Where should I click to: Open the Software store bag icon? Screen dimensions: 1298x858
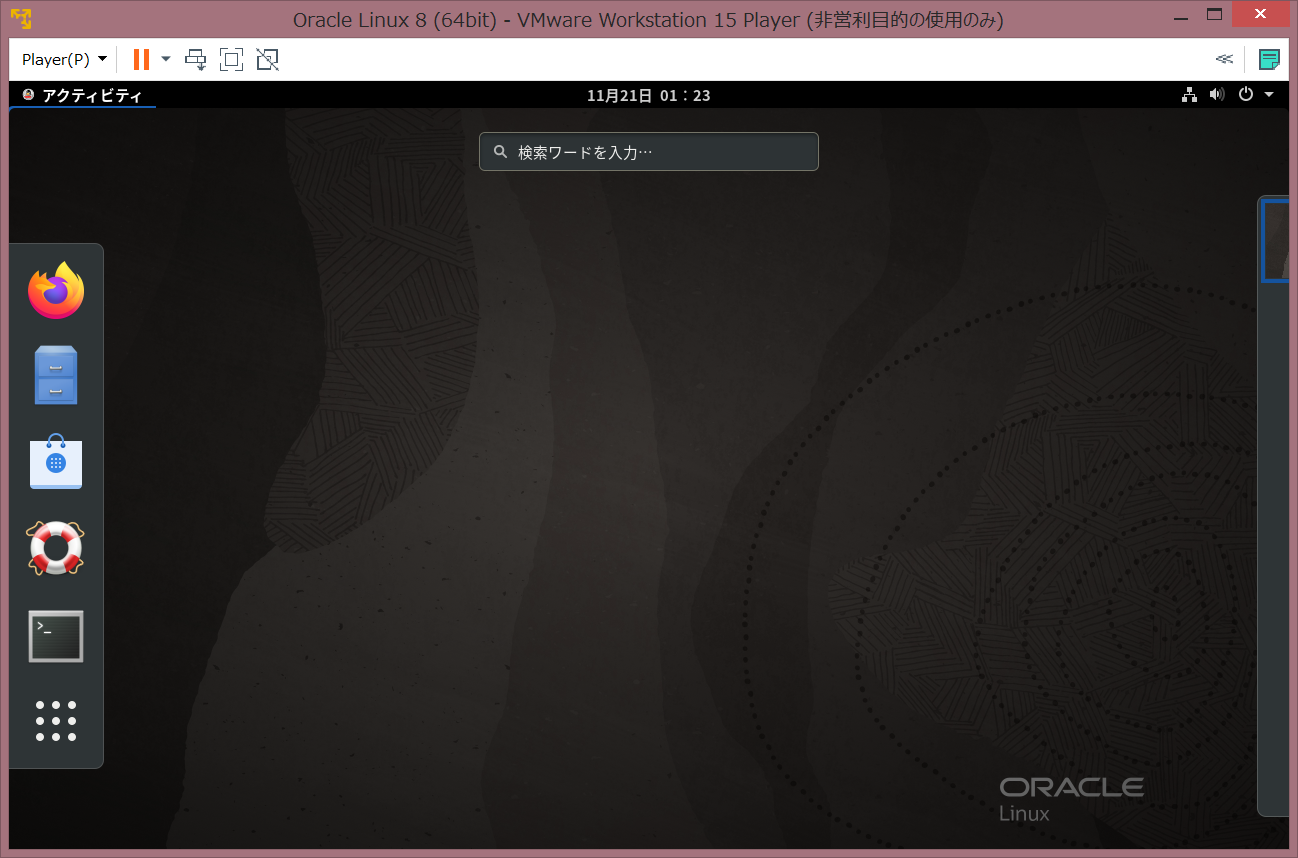[56, 462]
